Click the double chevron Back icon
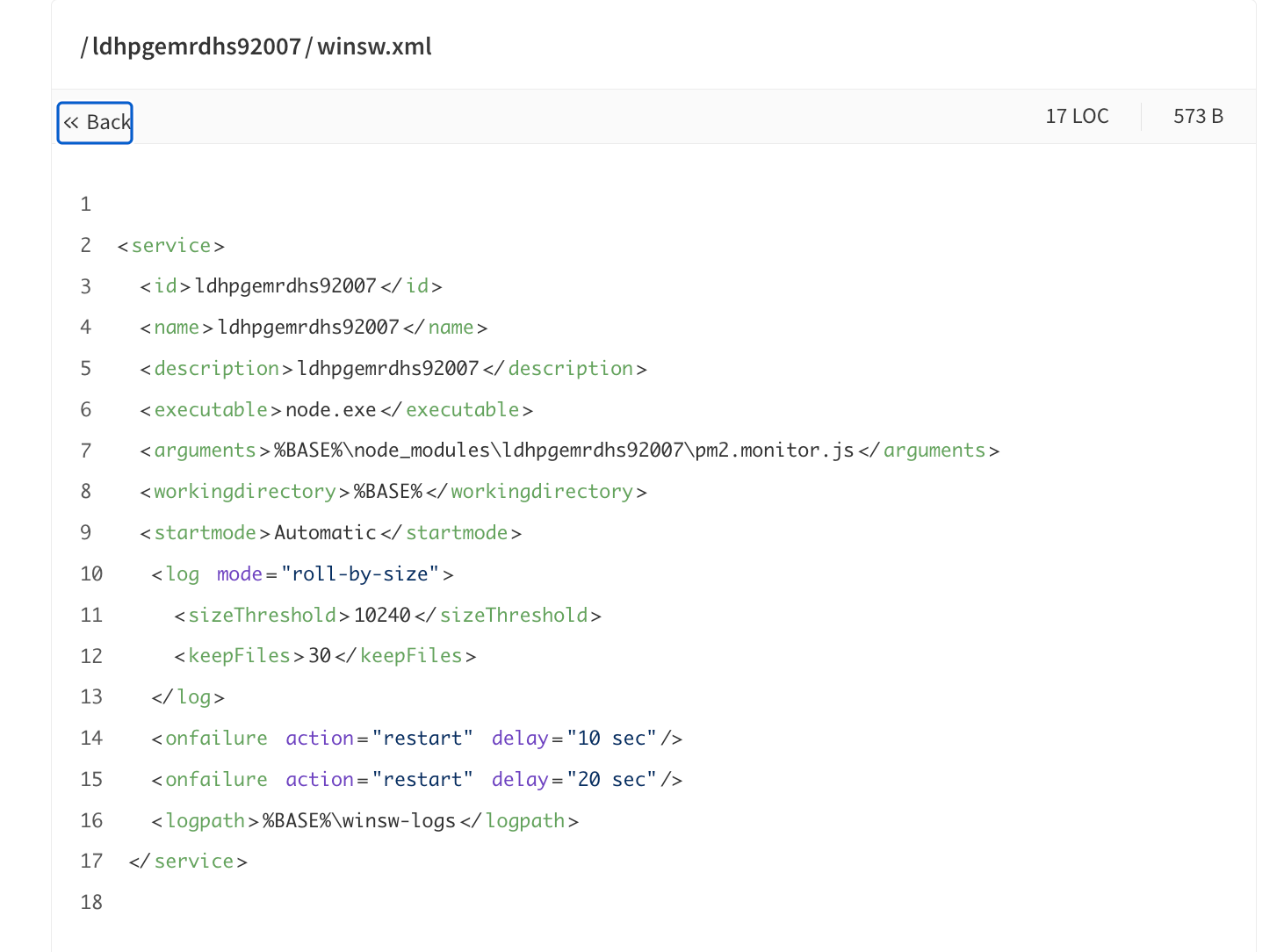The width and height of the screenshot is (1284, 952). [71, 123]
